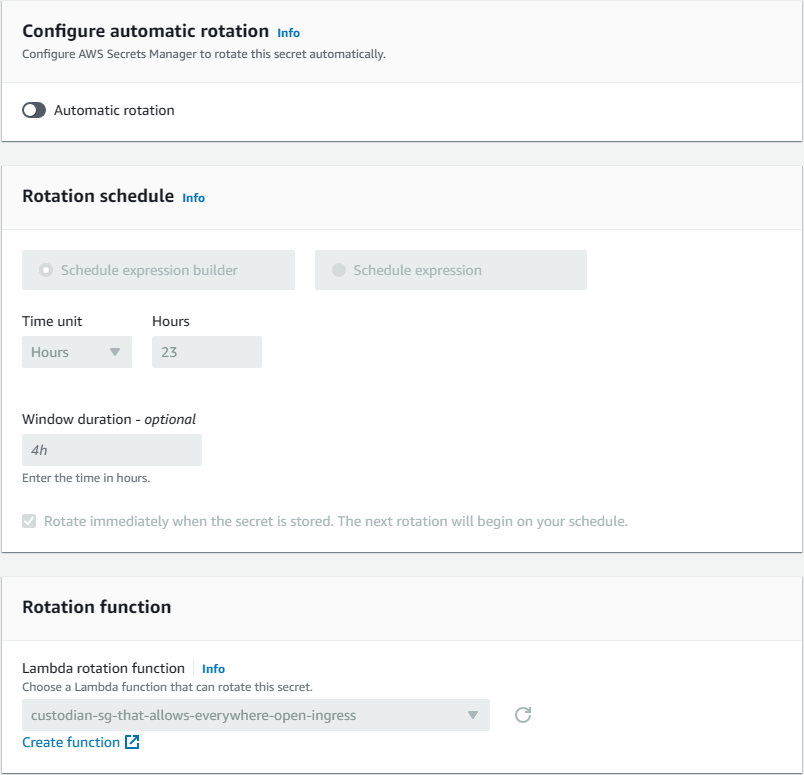Open the Lambda rotation function dropdown
Viewport: 804px width, 775px height.
[255, 715]
